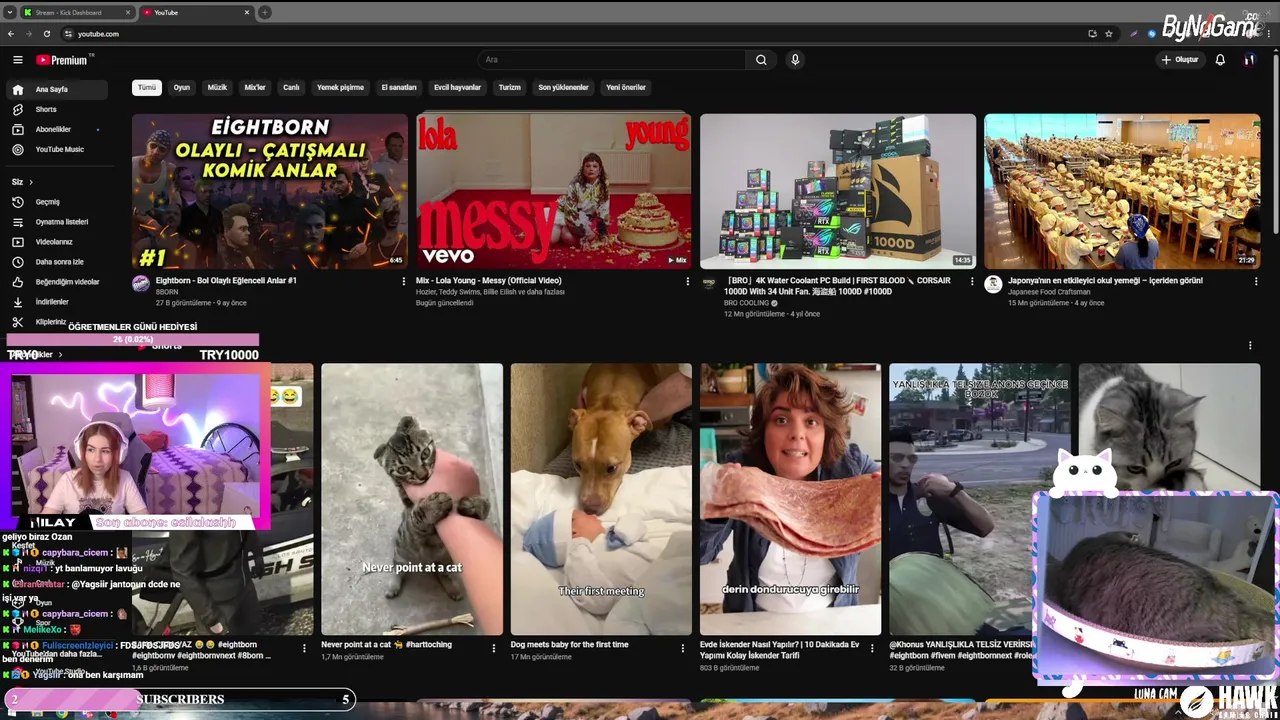Open İndirilenler in the sidebar

55,302
